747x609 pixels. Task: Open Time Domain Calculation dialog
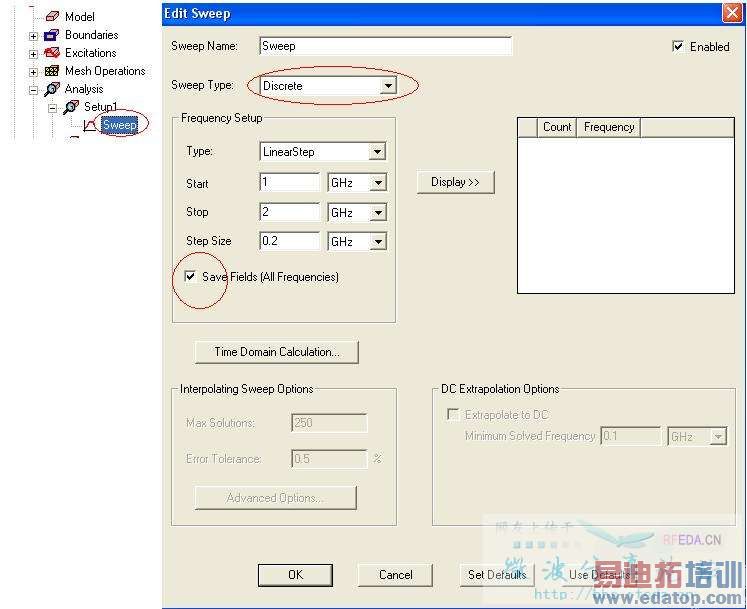click(x=276, y=352)
